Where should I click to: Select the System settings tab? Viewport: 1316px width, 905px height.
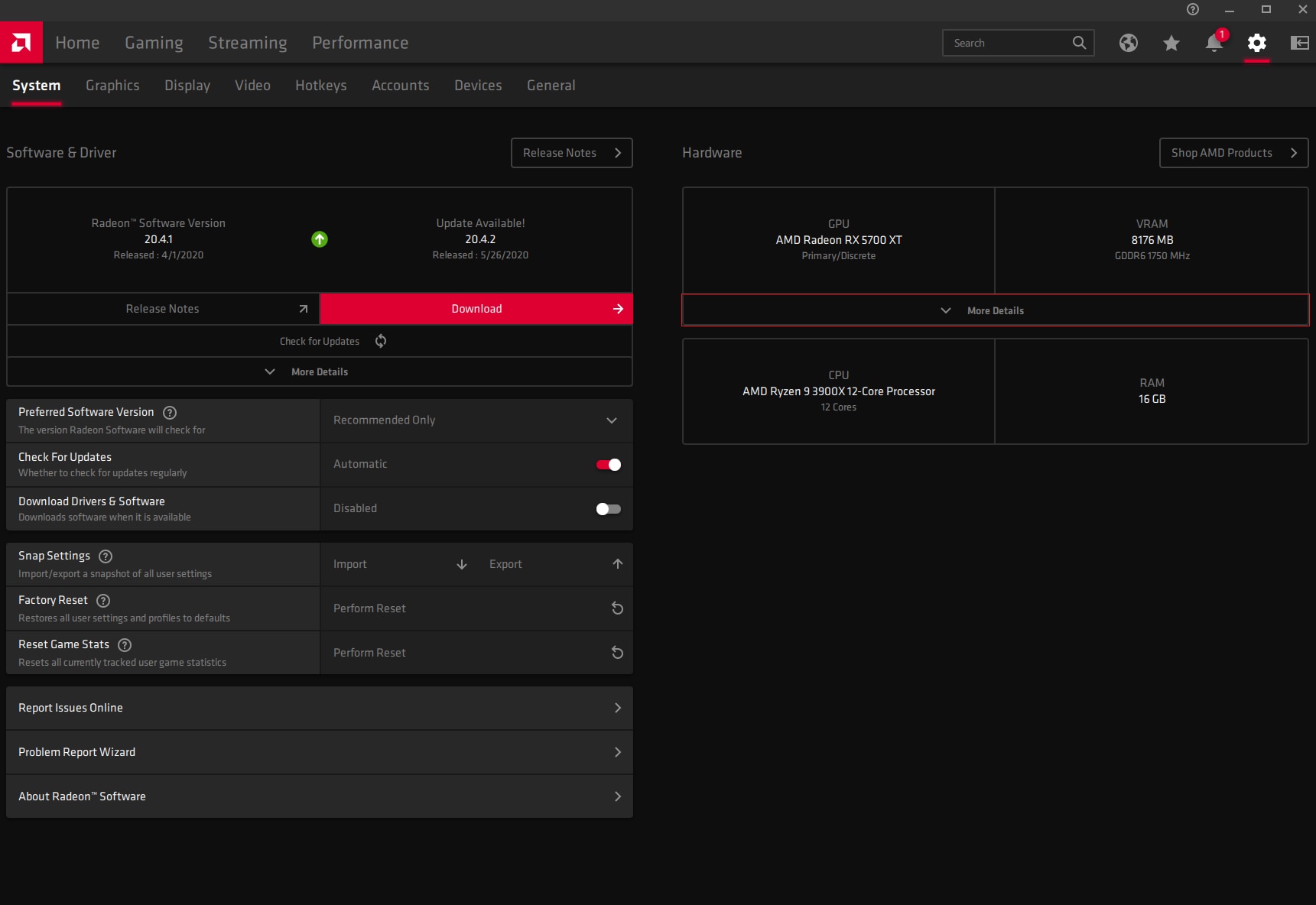click(36, 86)
